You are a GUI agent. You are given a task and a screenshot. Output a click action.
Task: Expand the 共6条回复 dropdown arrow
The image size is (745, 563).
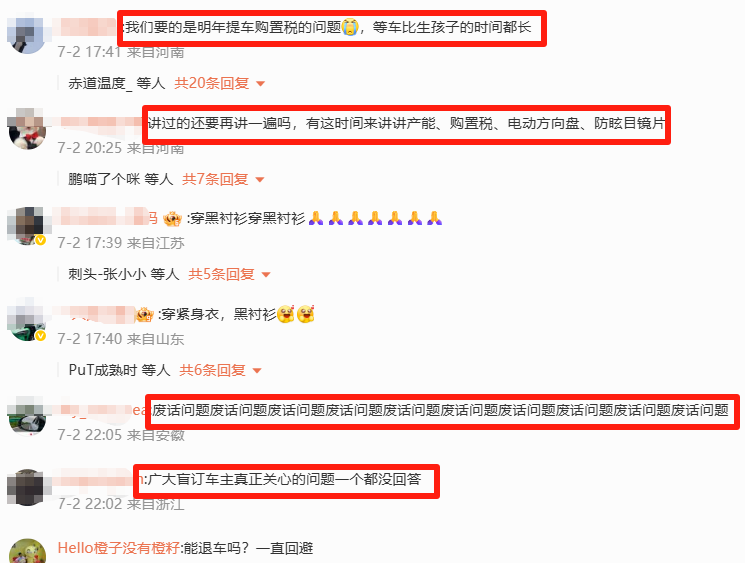pyautogui.click(x=257, y=371)
